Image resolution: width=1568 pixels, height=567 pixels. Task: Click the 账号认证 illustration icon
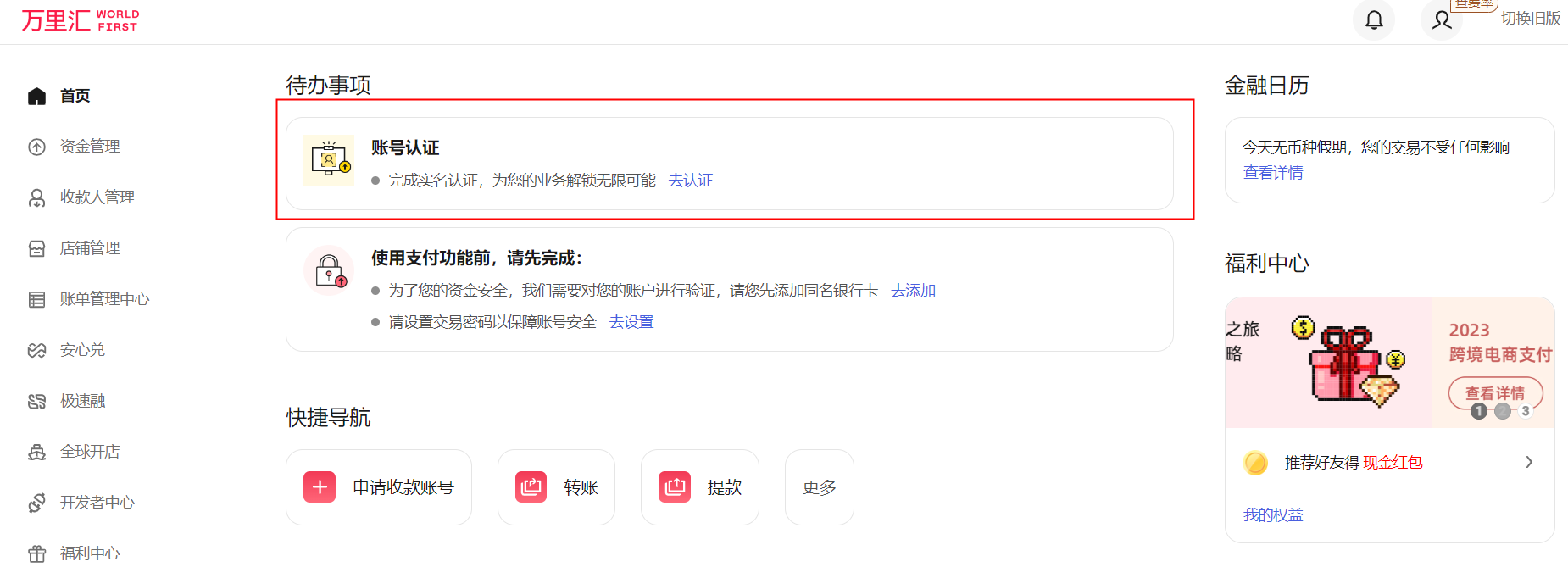tap(329, 160)
